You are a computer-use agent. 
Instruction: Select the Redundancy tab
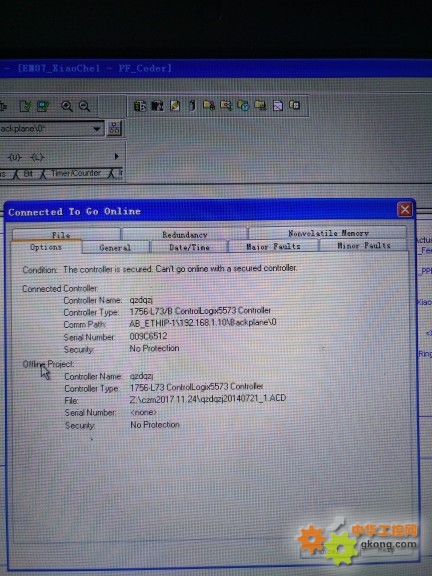184,234
